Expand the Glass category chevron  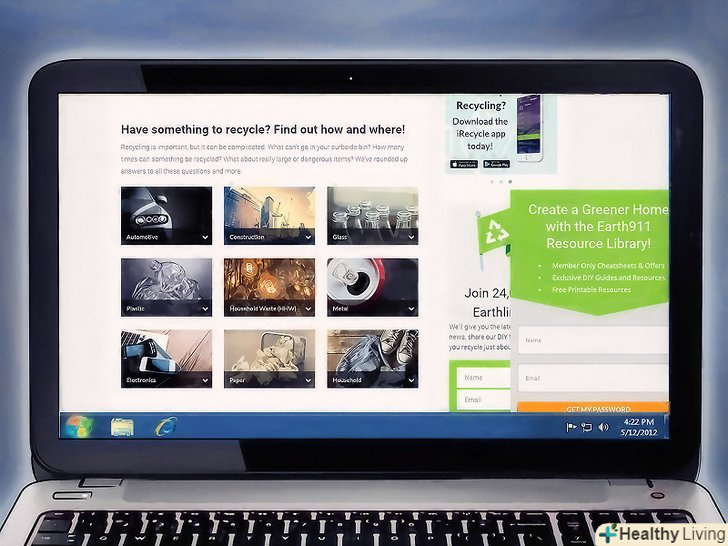coord(411,237)
